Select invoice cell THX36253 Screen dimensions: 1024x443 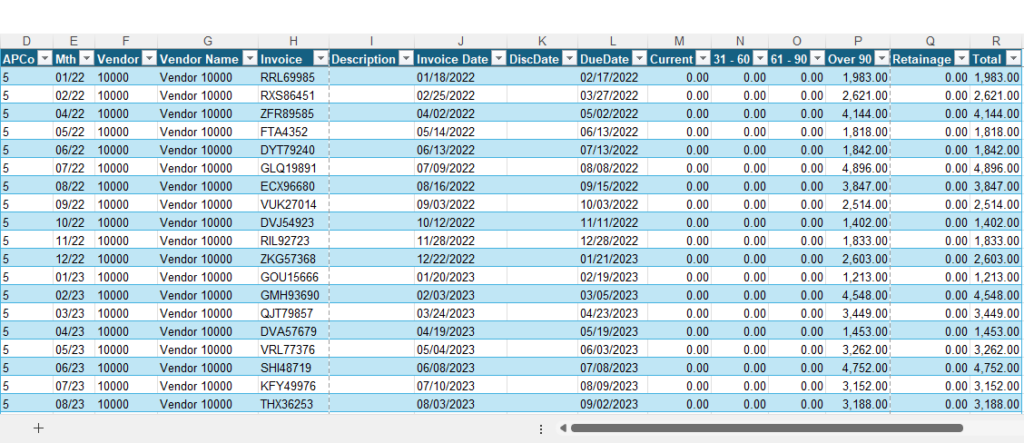293,404
